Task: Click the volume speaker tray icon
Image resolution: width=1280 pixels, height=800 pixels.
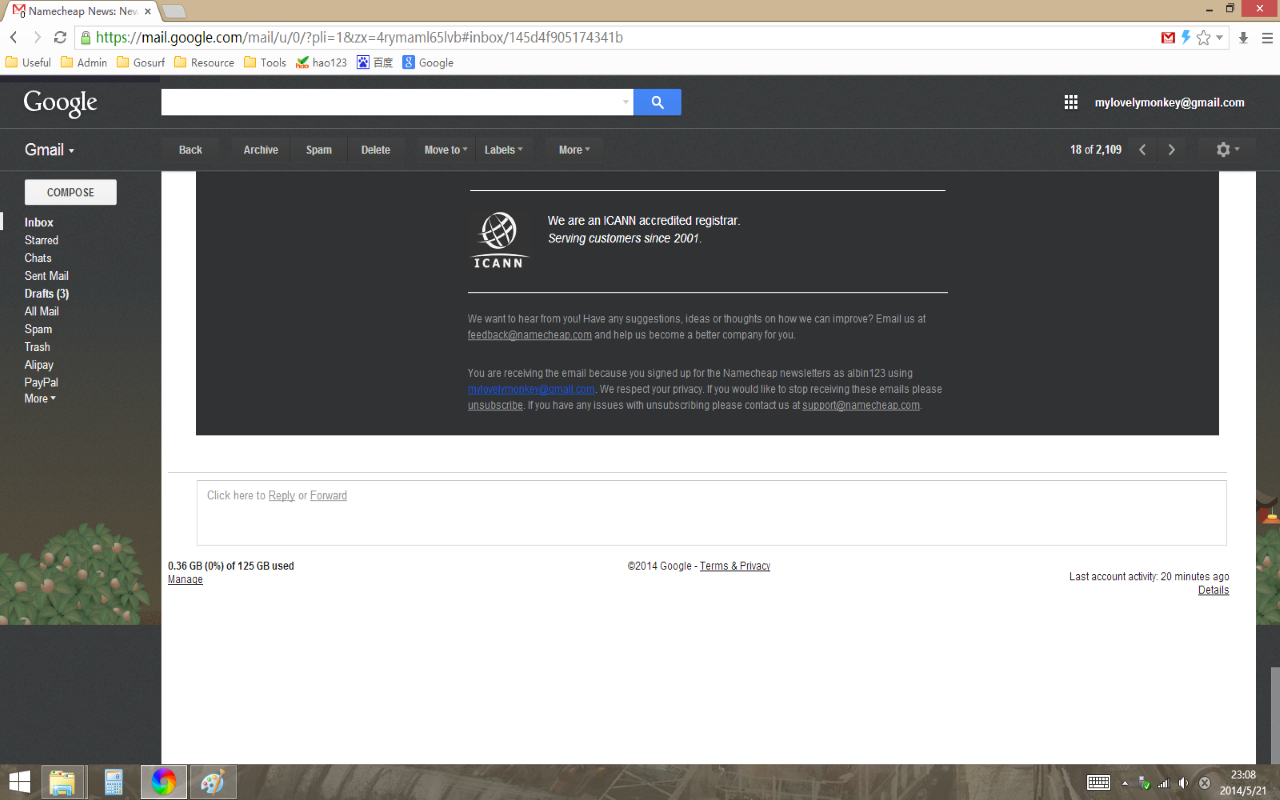Action: pyautogui.click(x=1184, y=783)
